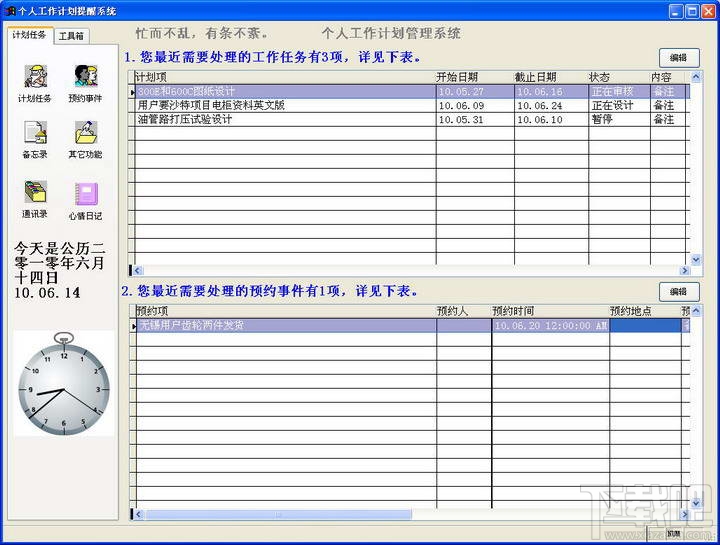This screenshot has height=545, width=720.
Task: Click left arrow of appointments horizontal scrollbar
Action: 138,515
